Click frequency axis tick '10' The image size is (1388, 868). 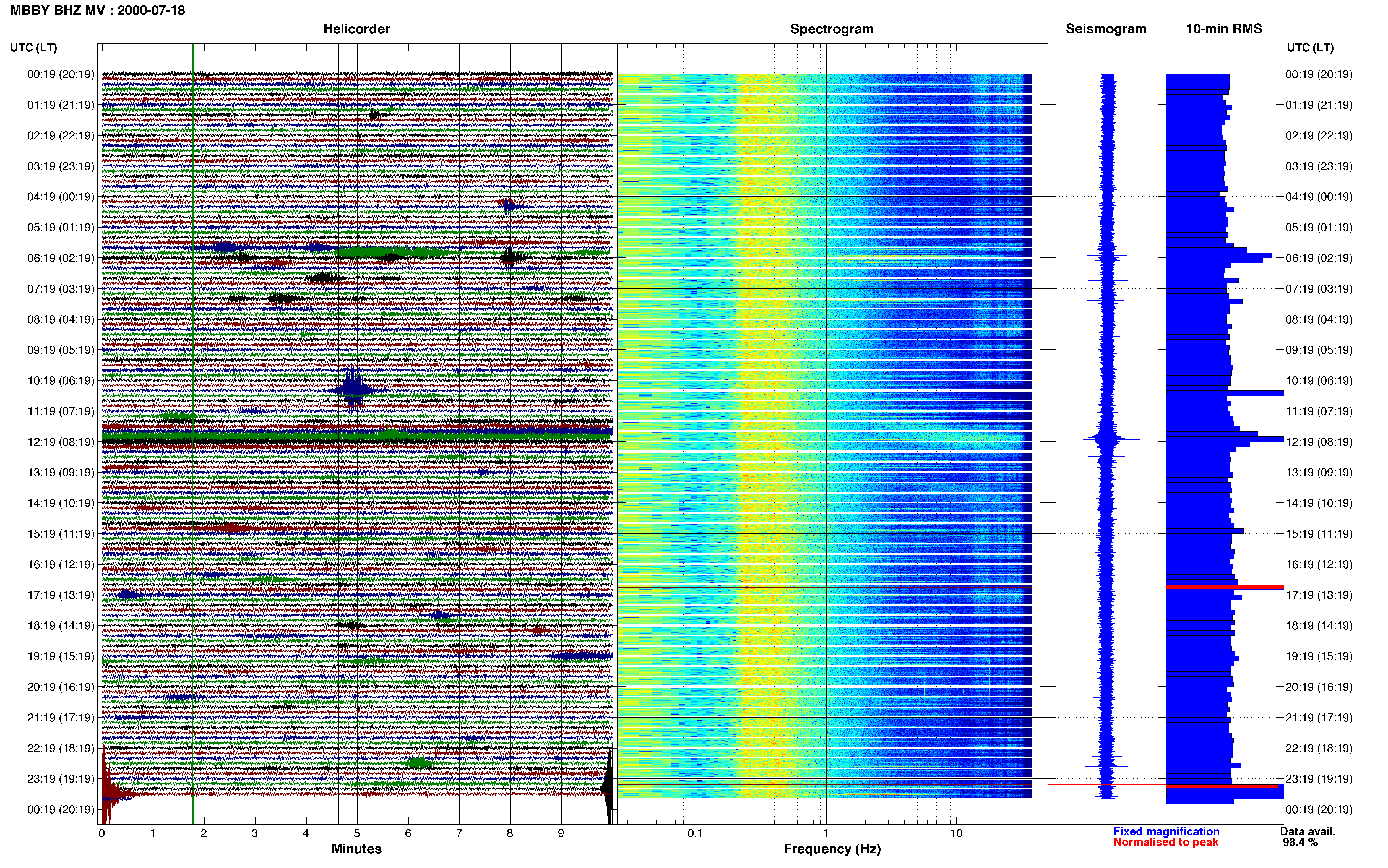coord(956,833)
